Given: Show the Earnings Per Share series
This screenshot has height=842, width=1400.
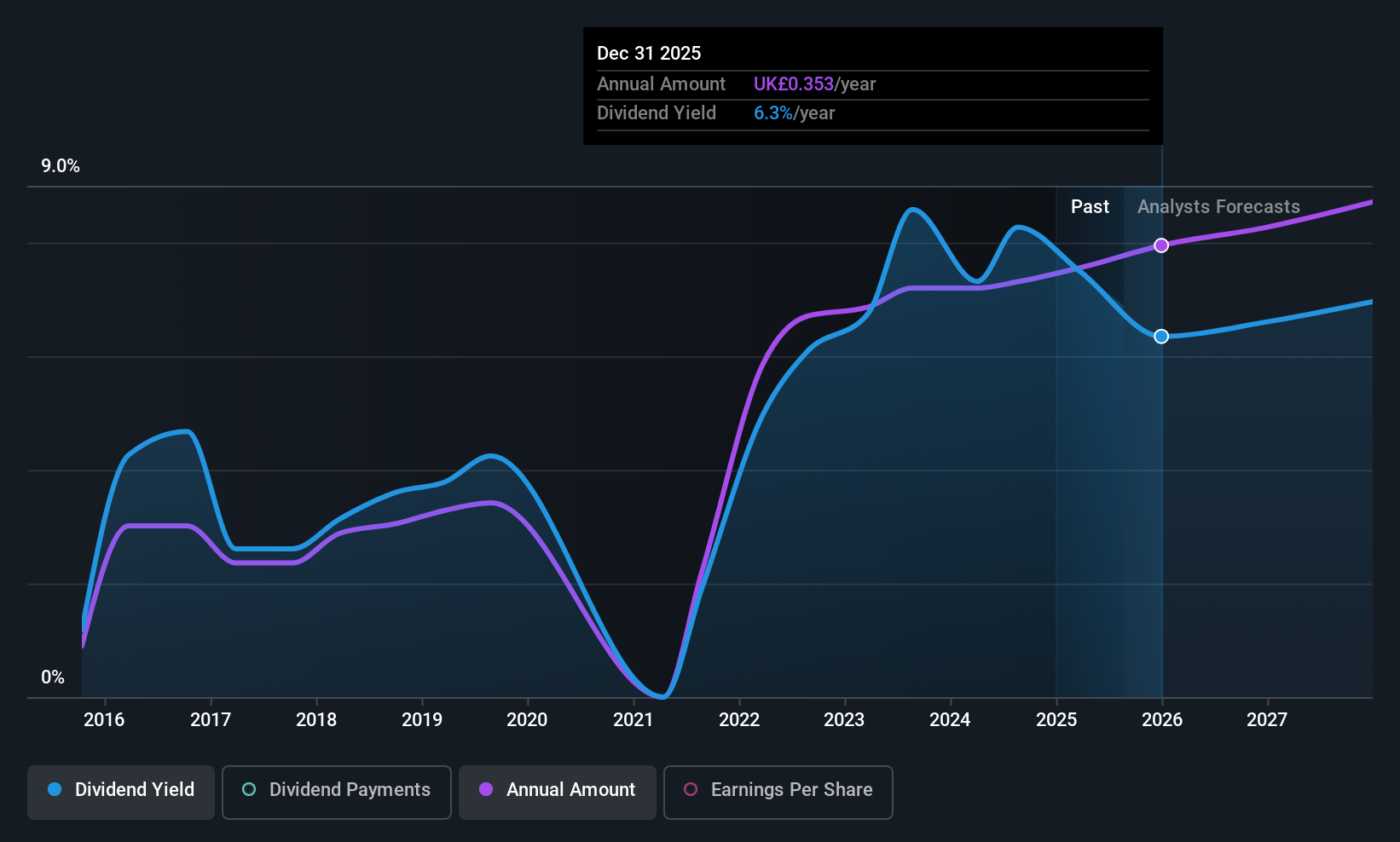Looking at the screenshot, I should coord(778,792).
